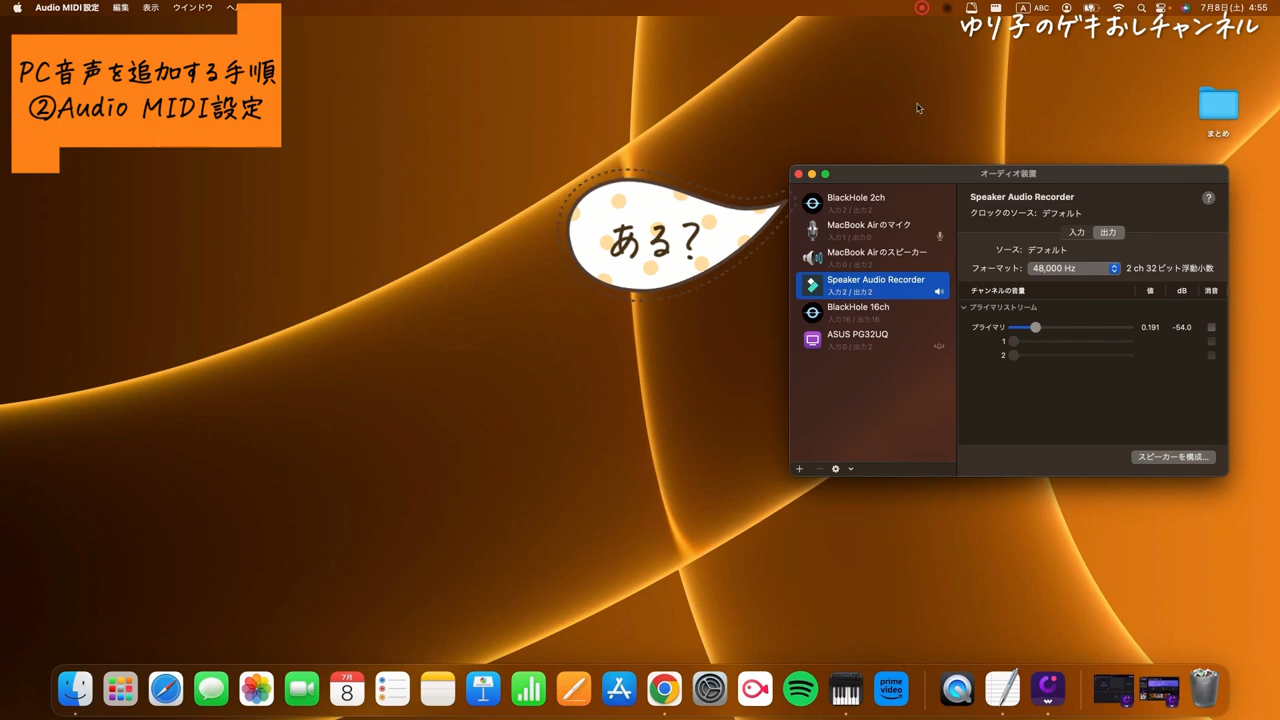Viewport: 1280px width, 720px height.
Task: Open the 編集 menu
Action: (x=121, y=8)
